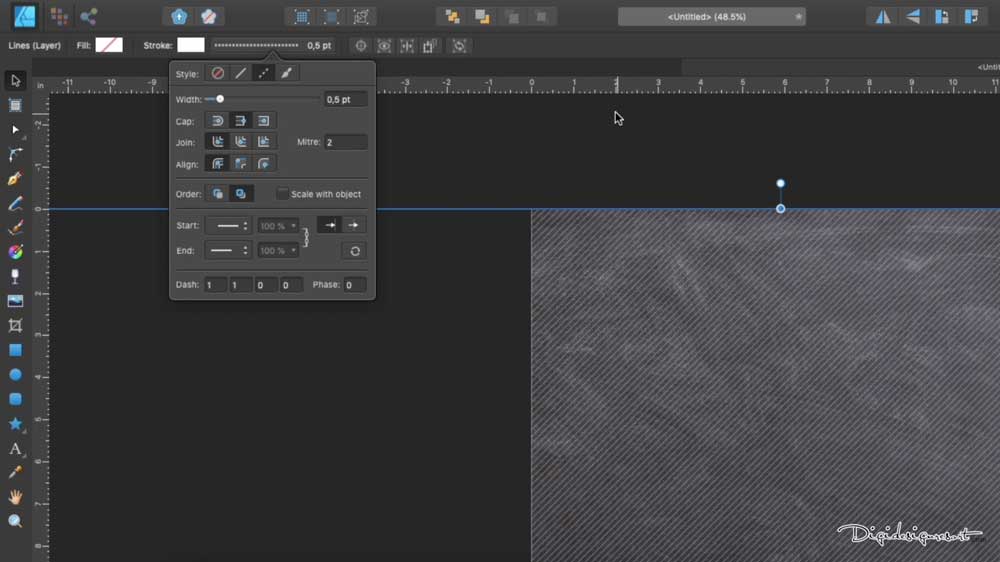Viewport: 1000px width, 562px height.
Task: Click the stroke Width slider handle
Action: 220,99
